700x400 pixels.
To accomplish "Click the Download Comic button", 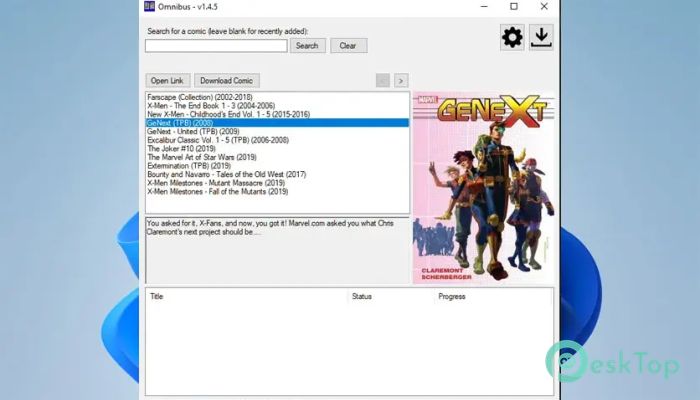I will coord(227,80).
